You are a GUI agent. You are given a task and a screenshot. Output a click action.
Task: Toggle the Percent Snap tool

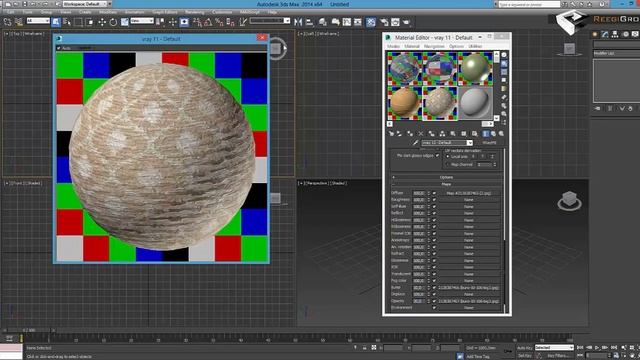tap(219, 22)
